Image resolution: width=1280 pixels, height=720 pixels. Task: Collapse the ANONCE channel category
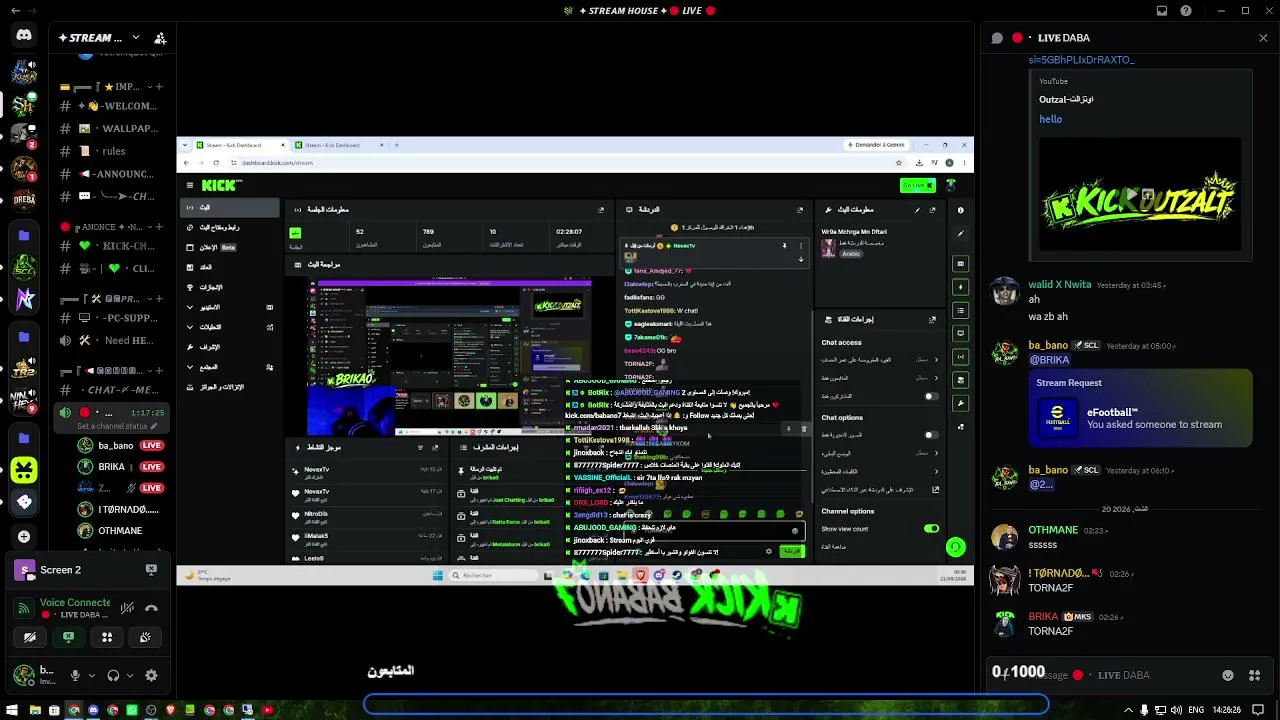click(105, 227)
